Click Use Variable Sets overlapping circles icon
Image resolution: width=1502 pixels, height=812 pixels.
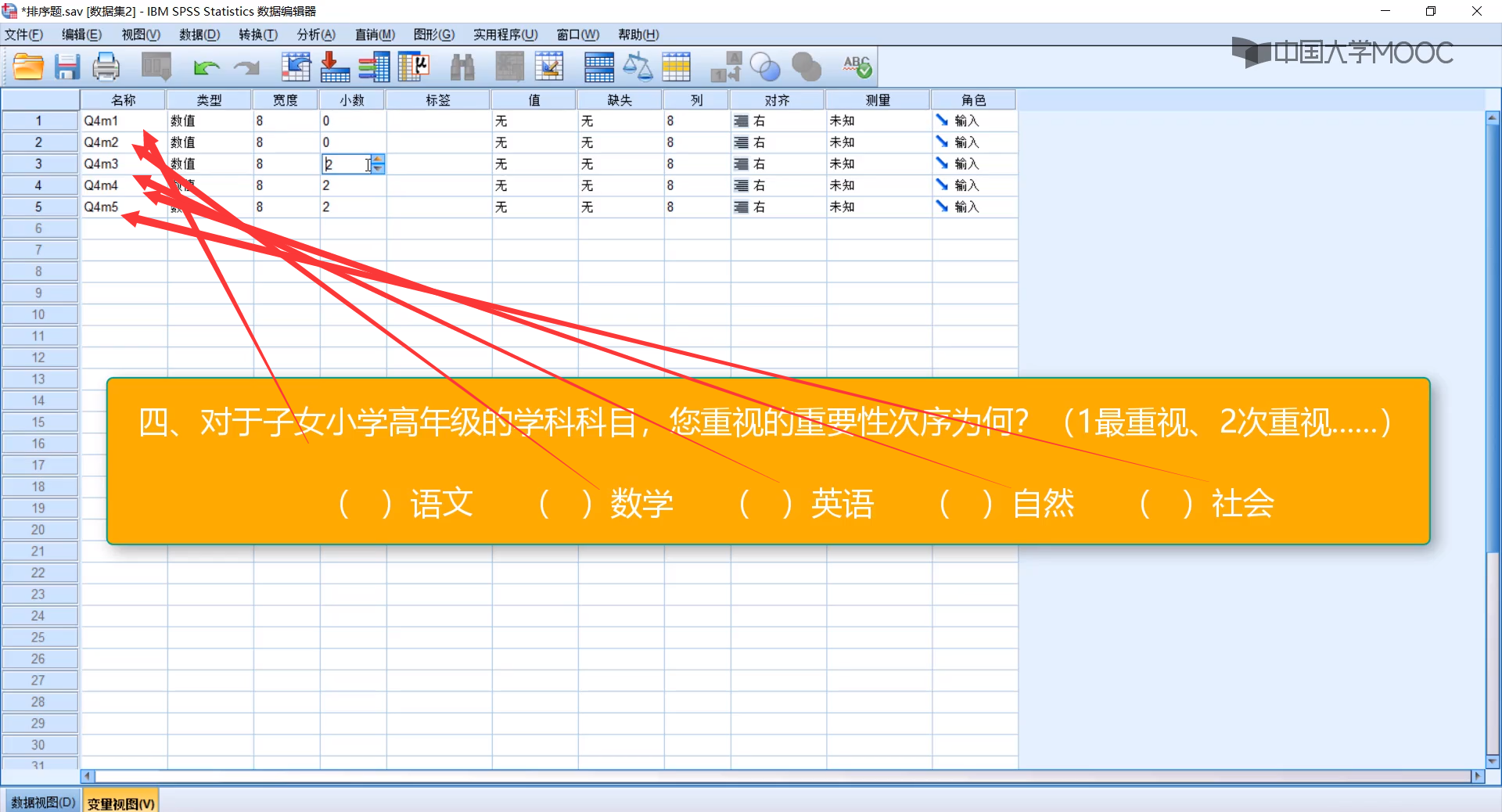(x=765, y=67)
